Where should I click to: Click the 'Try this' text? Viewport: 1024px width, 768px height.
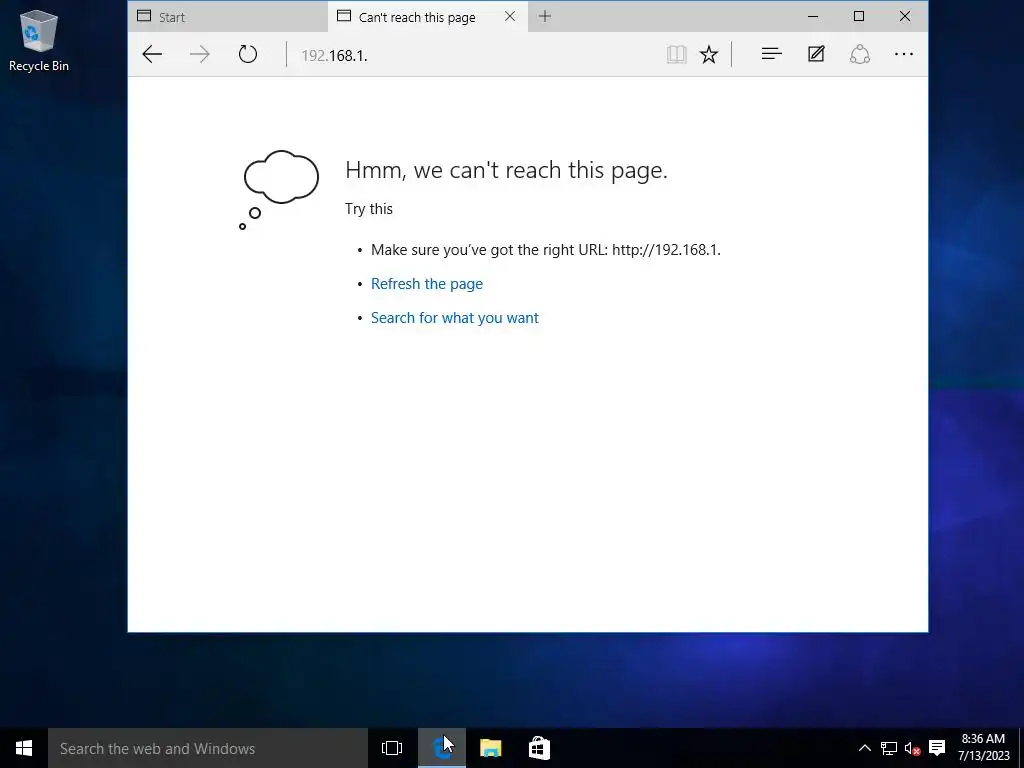click(x=369, y=209)
